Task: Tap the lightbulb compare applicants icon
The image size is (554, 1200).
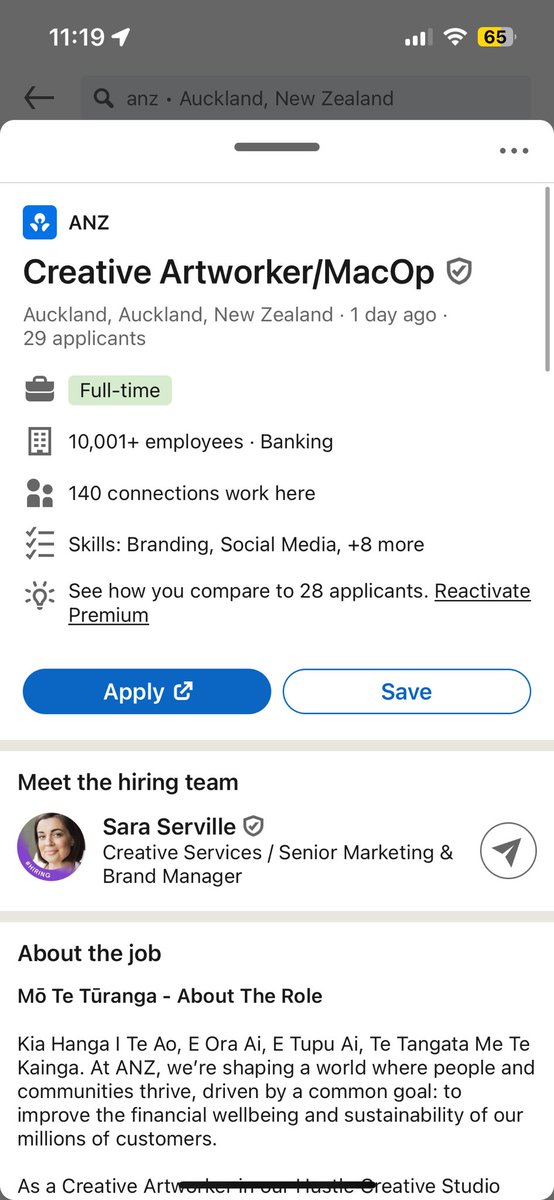Action: (39, 596)
